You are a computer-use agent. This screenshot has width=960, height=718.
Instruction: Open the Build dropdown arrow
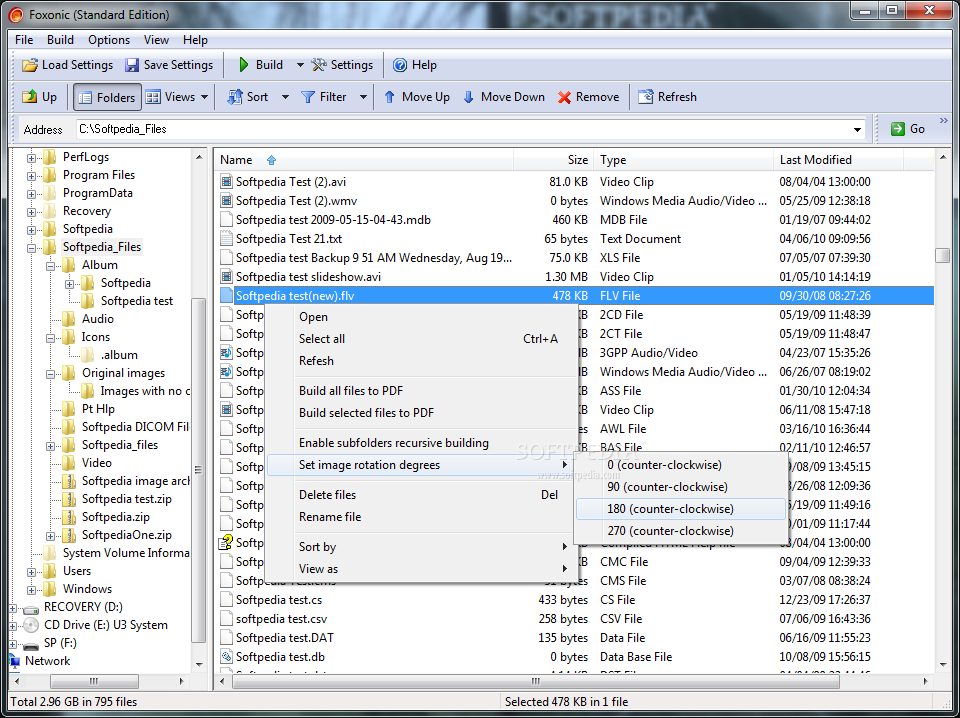pyautogui.click(x=300, y=65)
